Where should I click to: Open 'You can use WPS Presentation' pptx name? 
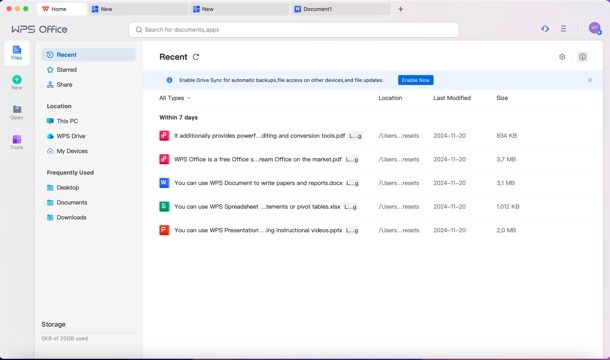258,230
